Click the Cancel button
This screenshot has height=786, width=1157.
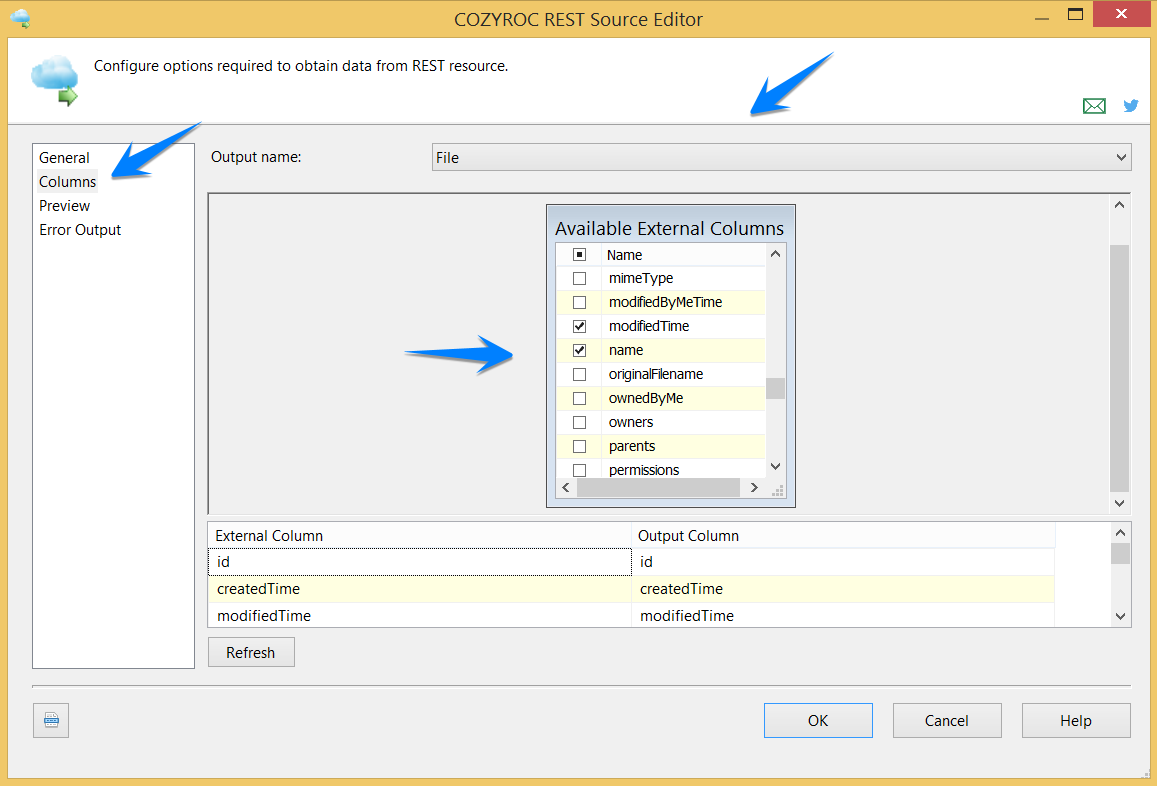tap(947, 720)
